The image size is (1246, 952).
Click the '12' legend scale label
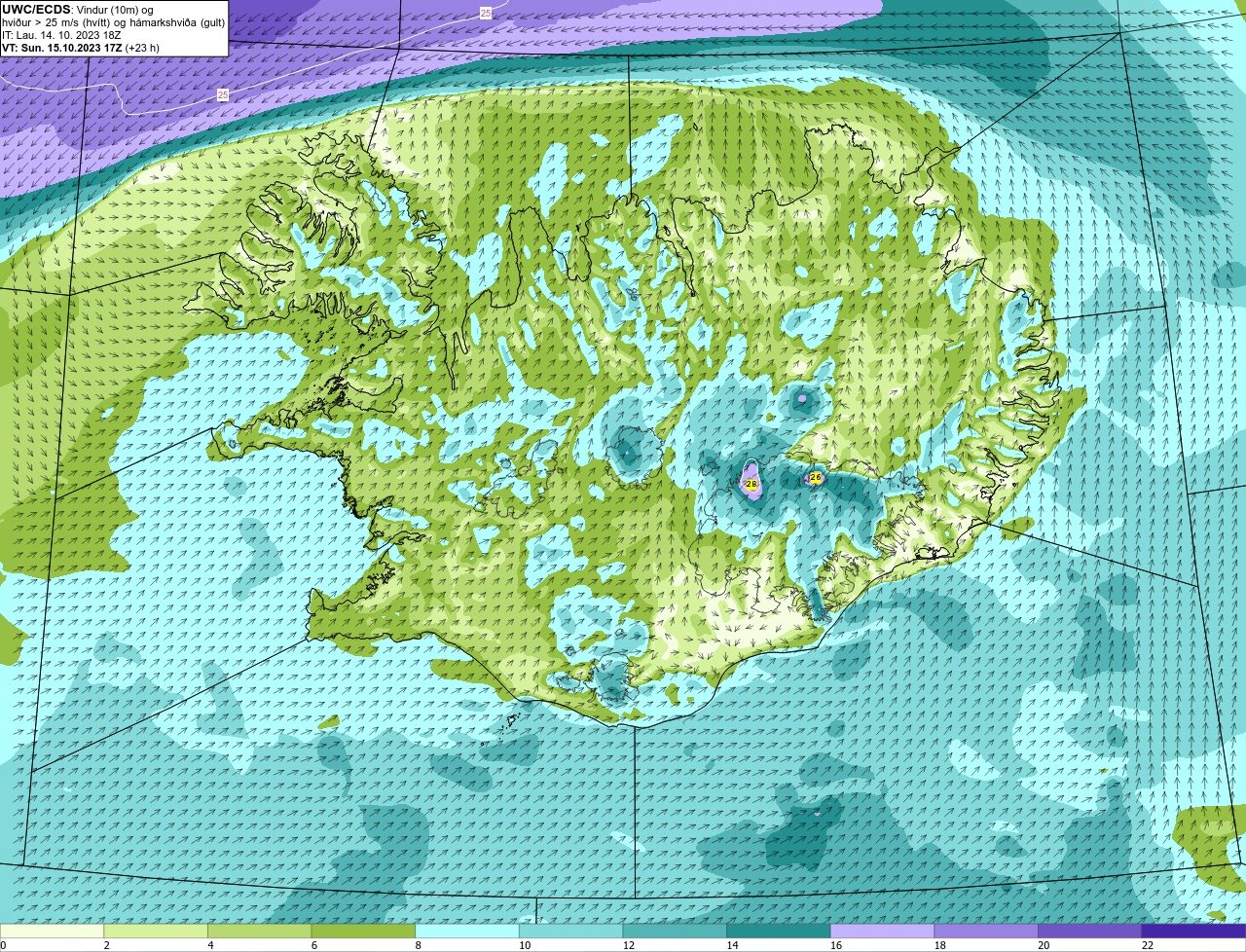tap(629, 945)
